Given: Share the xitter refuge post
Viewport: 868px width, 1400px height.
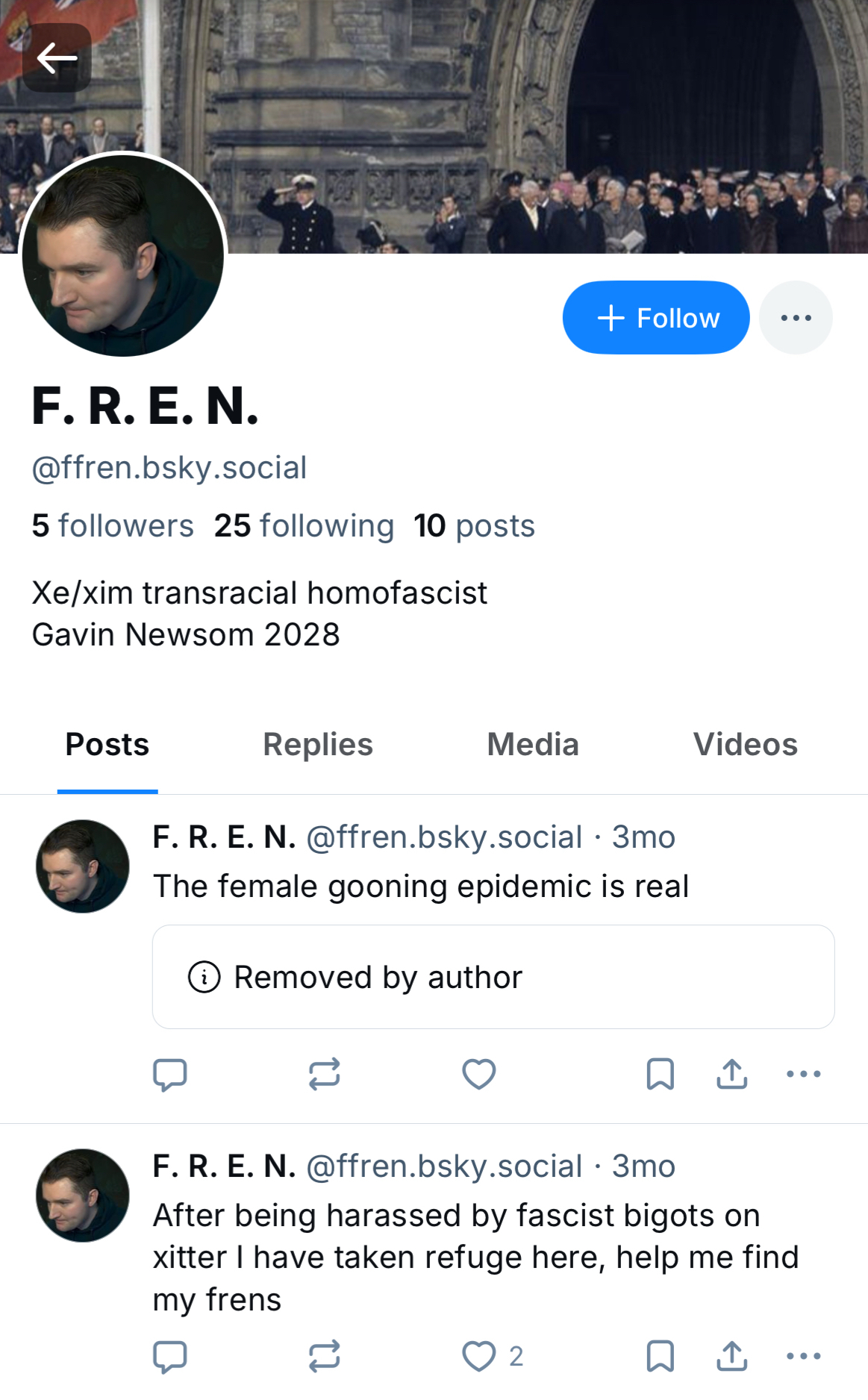Looking at the screenshot, I should point(732,1357).
